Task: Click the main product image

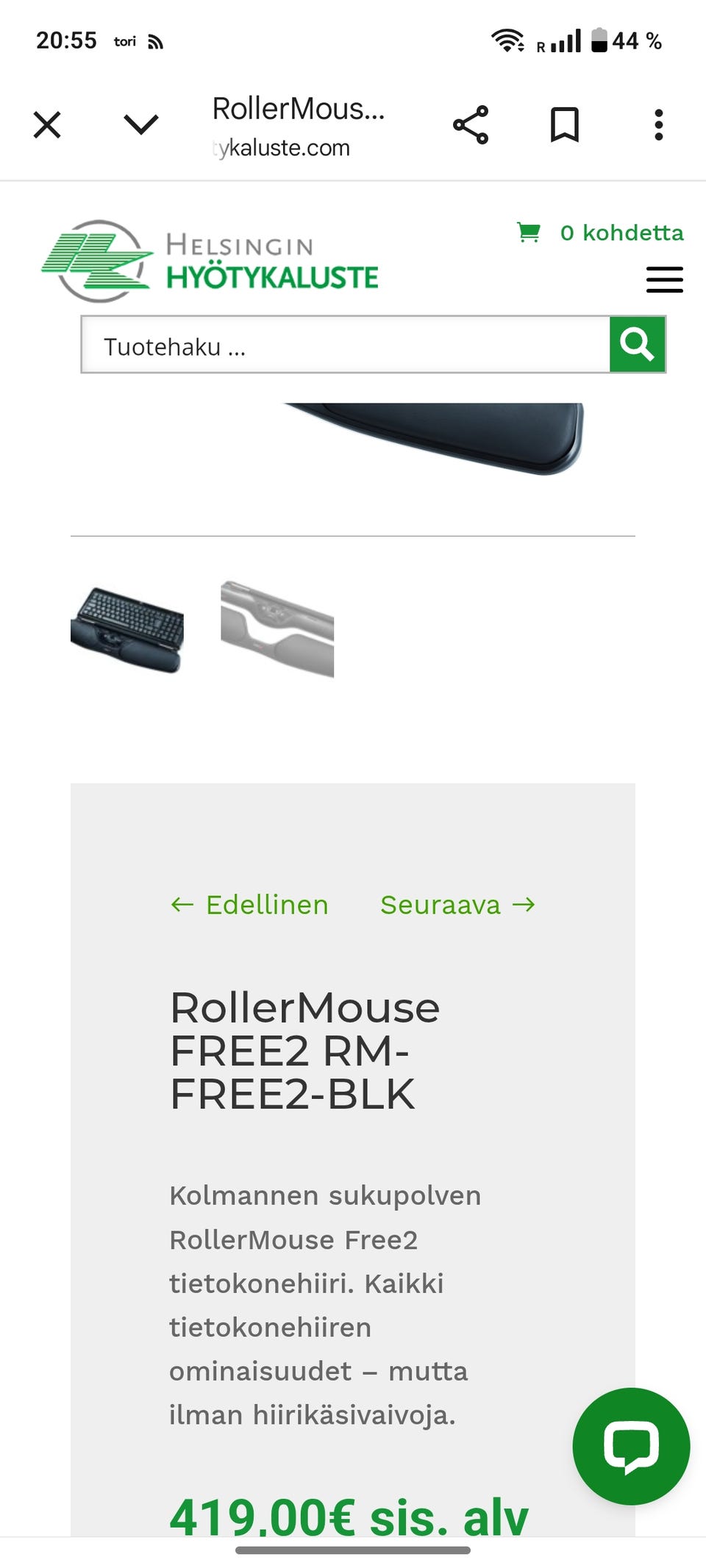Action: 434,439
